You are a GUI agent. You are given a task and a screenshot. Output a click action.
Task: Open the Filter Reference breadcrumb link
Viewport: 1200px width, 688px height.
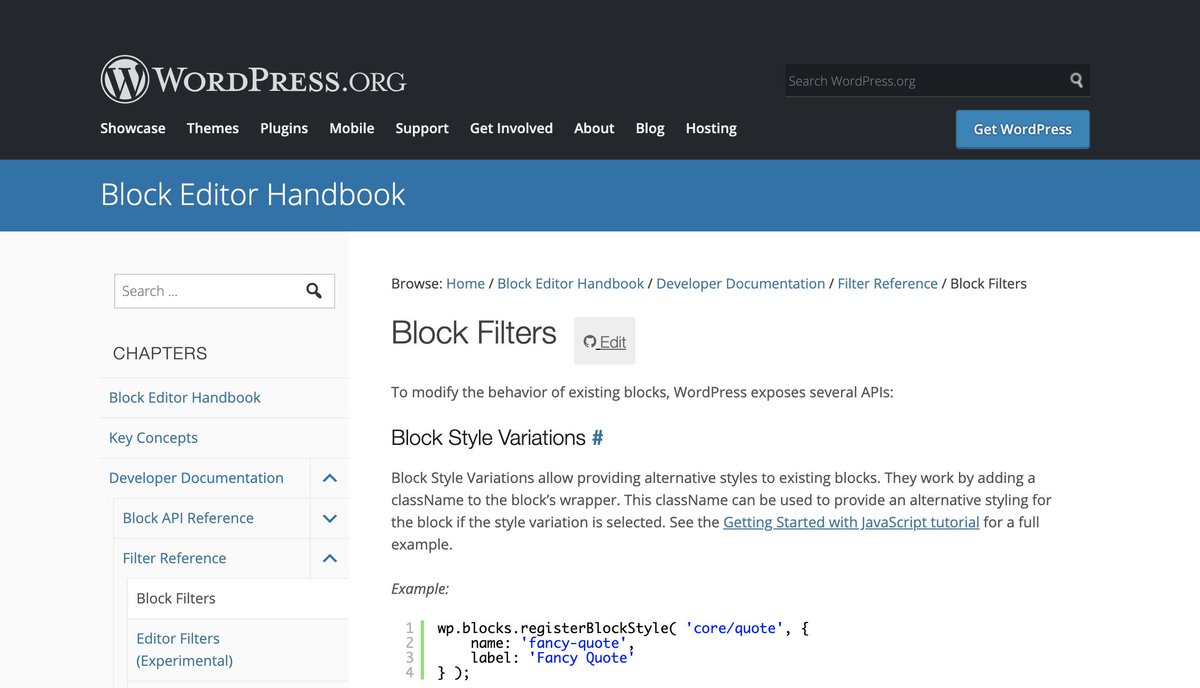pos(887,283)
